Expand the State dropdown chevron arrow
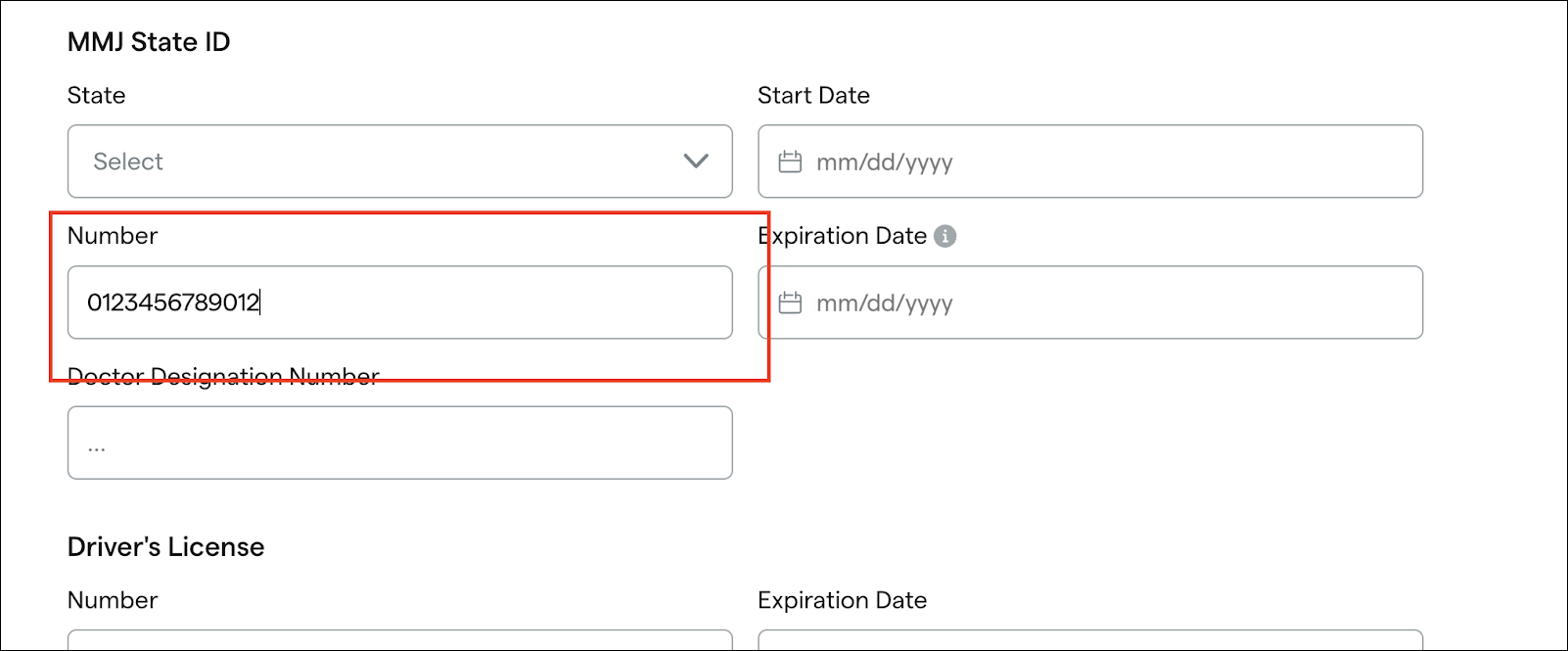The height and width of the screenshot is (651, 1568). (696, 162)
